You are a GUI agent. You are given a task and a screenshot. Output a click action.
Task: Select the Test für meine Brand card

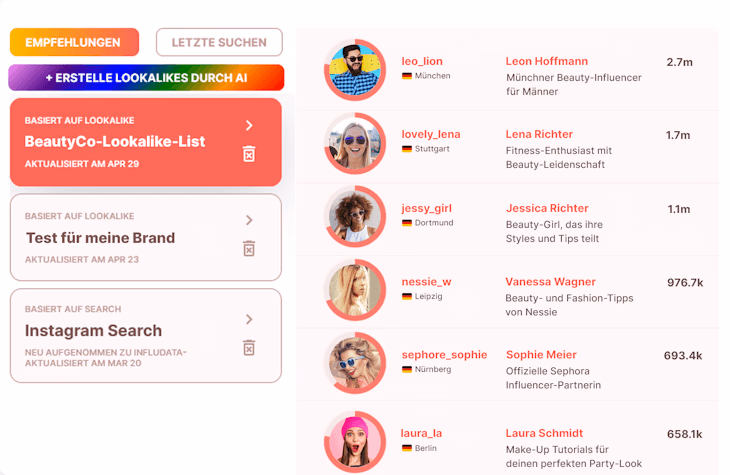[x=146, y=238]
